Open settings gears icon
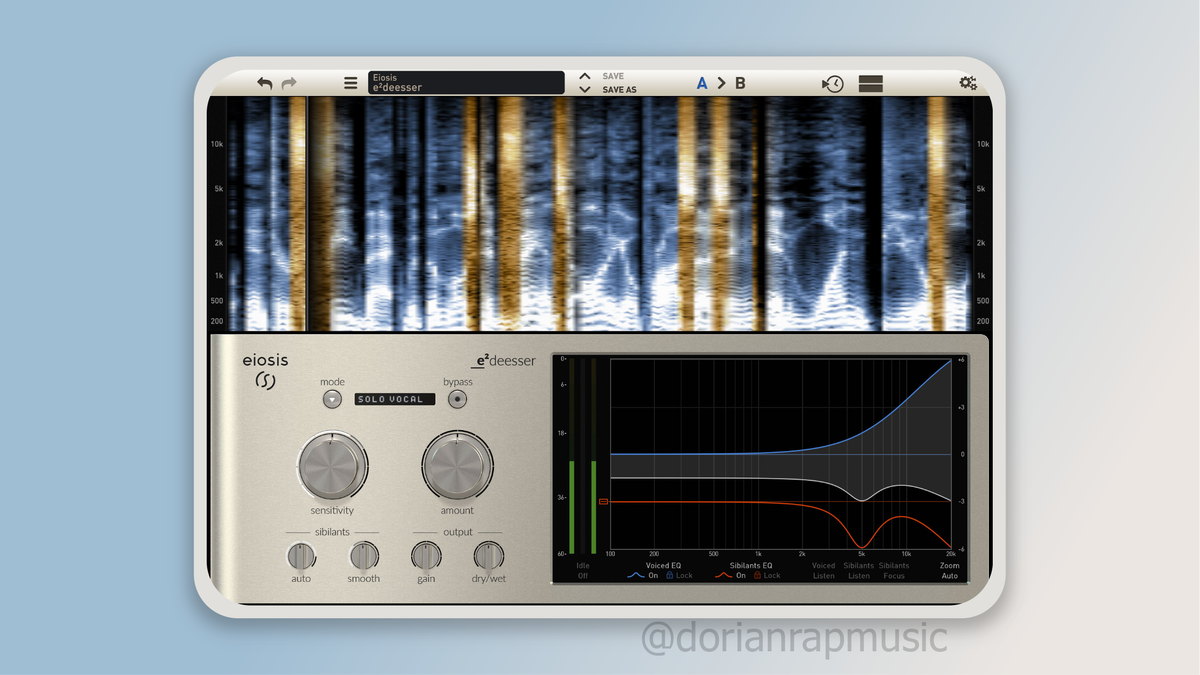 967,83
